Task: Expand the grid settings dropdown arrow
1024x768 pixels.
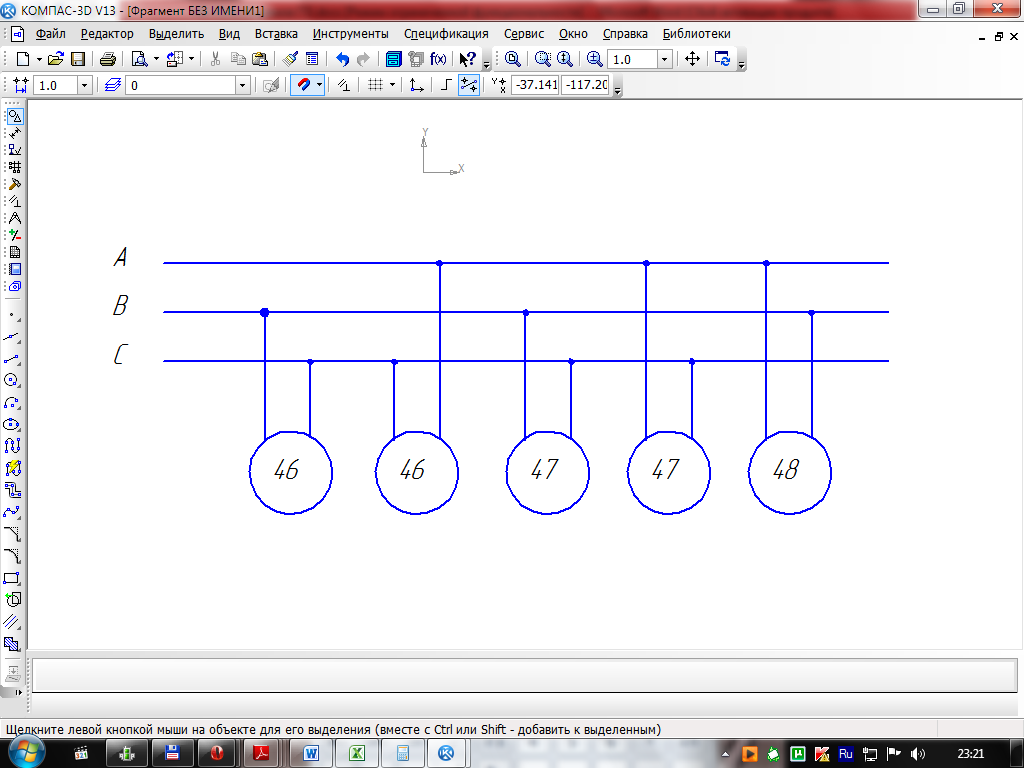Action: (x=392, y=85)
